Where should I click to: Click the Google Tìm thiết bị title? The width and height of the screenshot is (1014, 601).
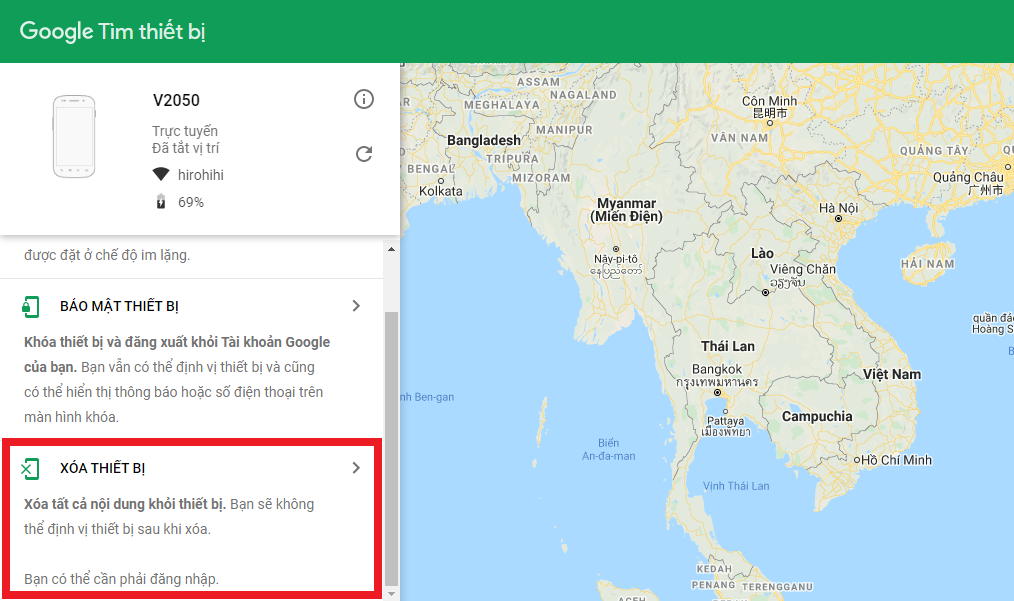coord(113,31)
